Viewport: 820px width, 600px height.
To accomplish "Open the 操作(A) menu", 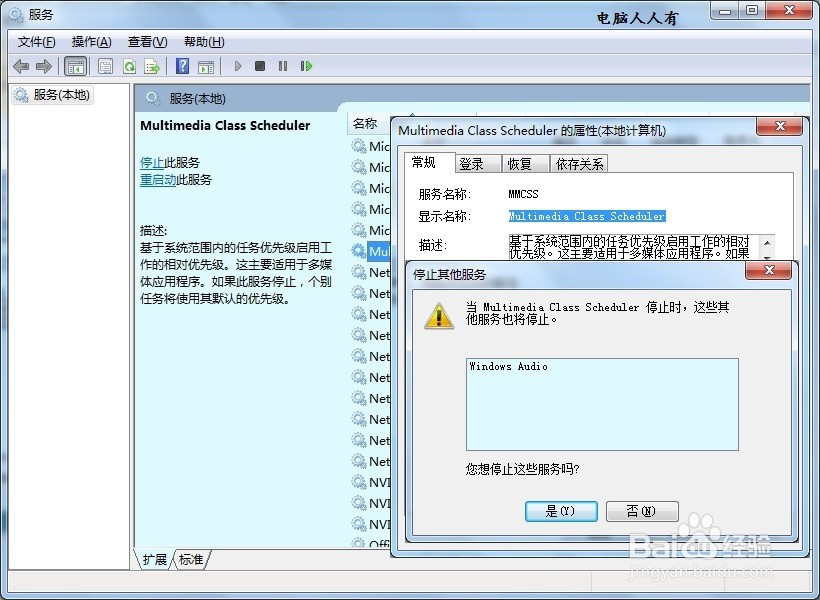I will (92, 42).
